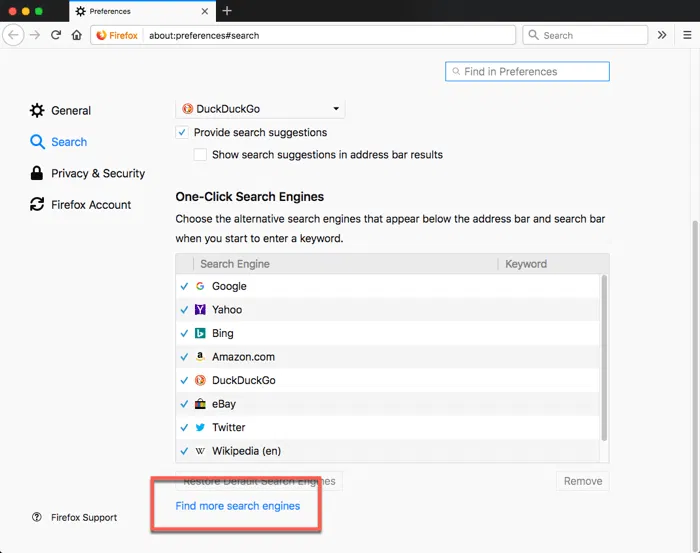Reload the current page
This screenshot has width=700, height=553.
click(x=56, y=35)
